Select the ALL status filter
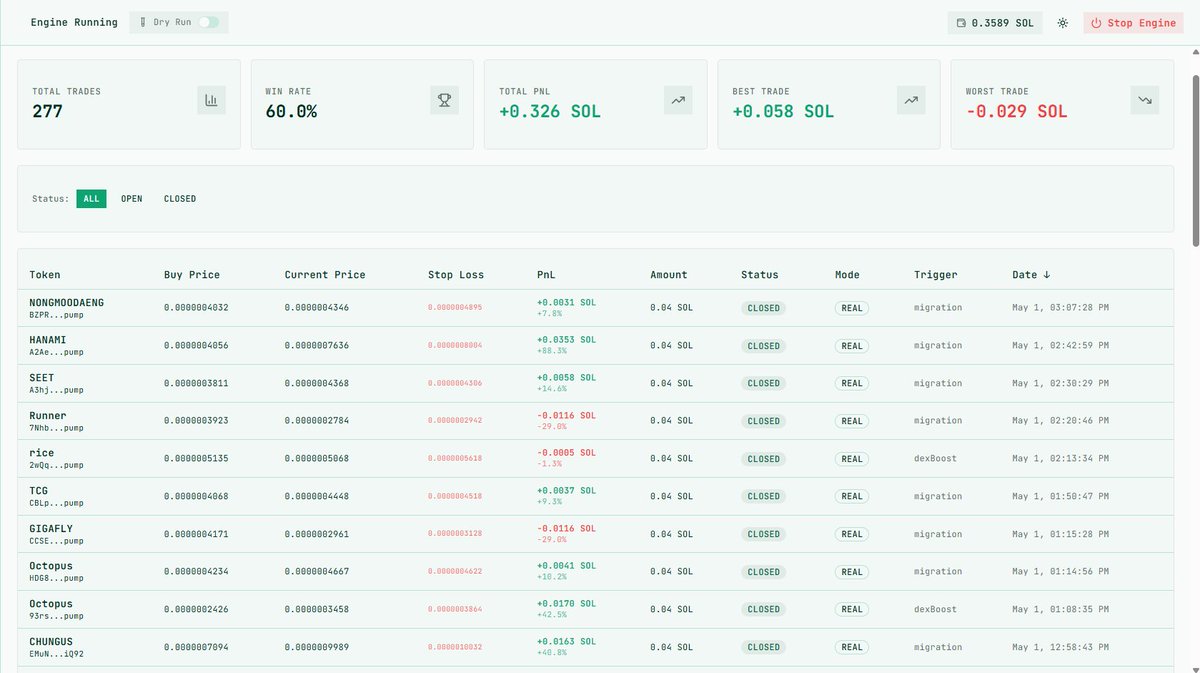The image size is (1200, 673). tap(91, 199)
